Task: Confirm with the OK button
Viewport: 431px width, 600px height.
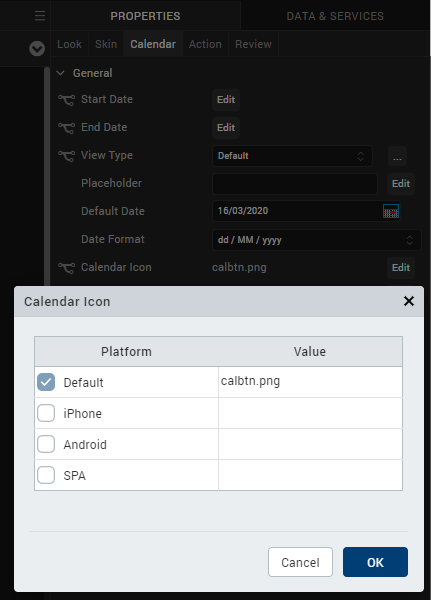Action: (375, 562)
